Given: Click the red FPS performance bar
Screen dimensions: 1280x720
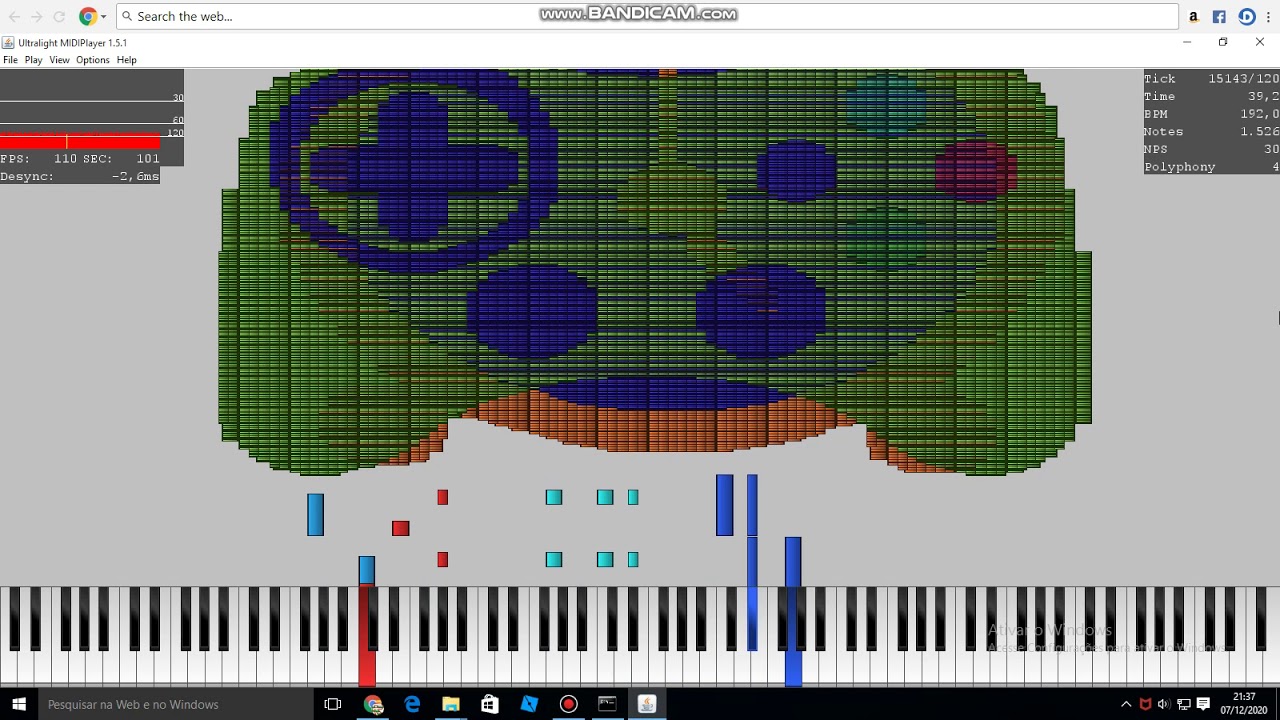Looking at the screenshot, I should tap(80, 141).
